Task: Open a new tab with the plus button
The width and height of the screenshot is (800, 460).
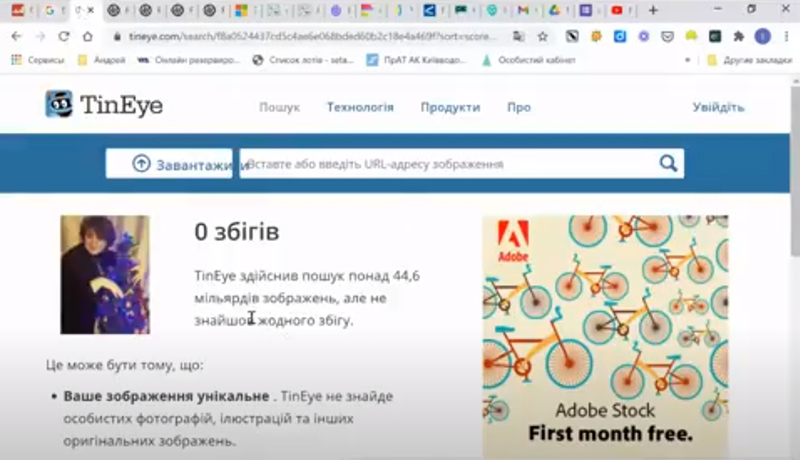Action: point(653,10)
